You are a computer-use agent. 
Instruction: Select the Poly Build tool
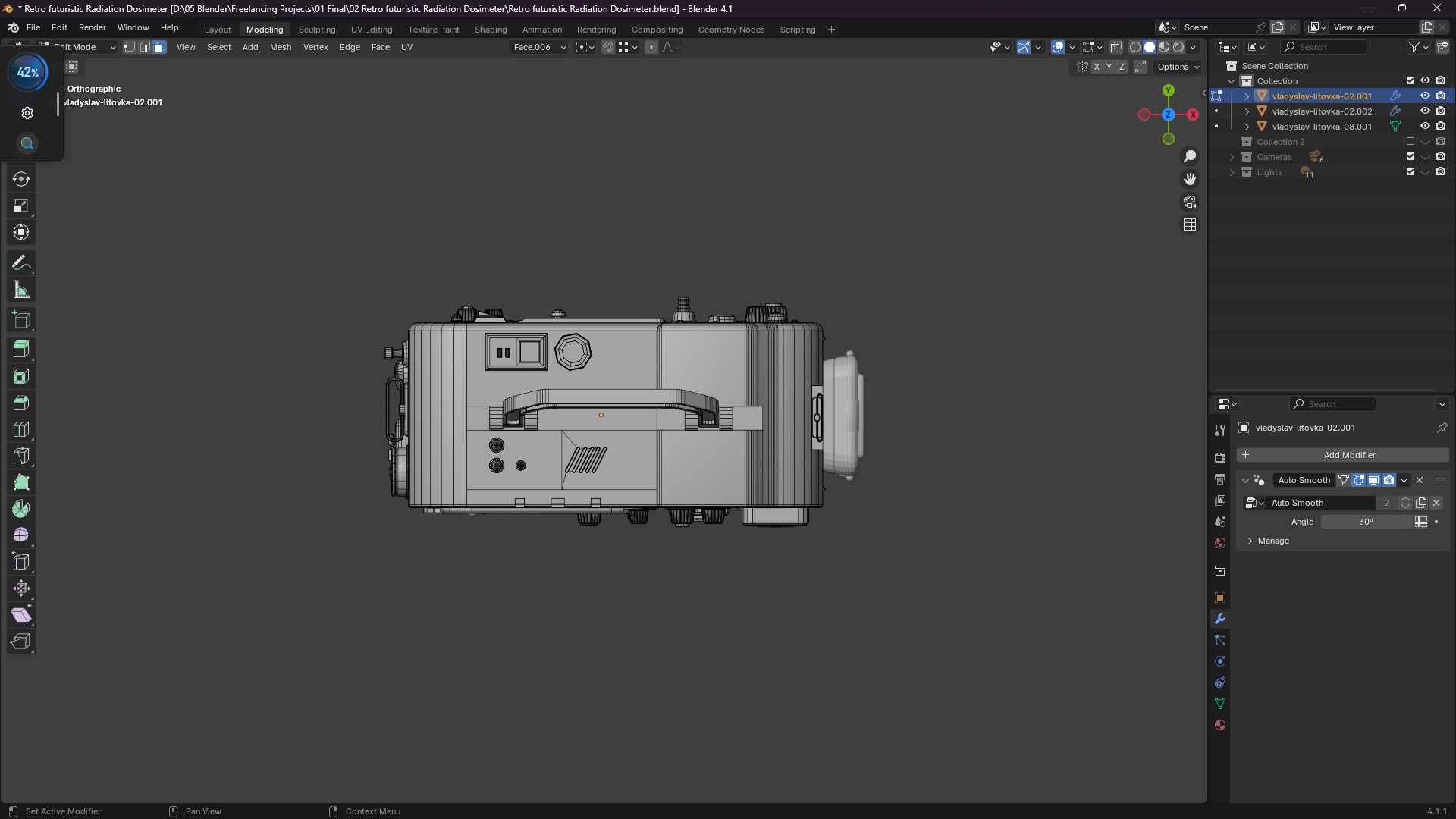click(21, 482)
